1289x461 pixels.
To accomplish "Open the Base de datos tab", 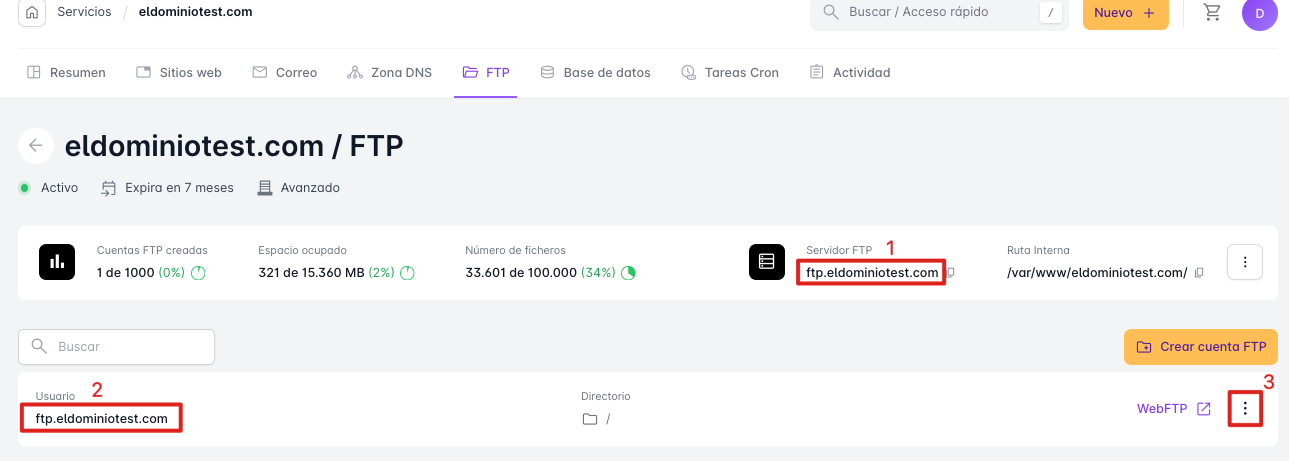I will (x=595, y=72).
